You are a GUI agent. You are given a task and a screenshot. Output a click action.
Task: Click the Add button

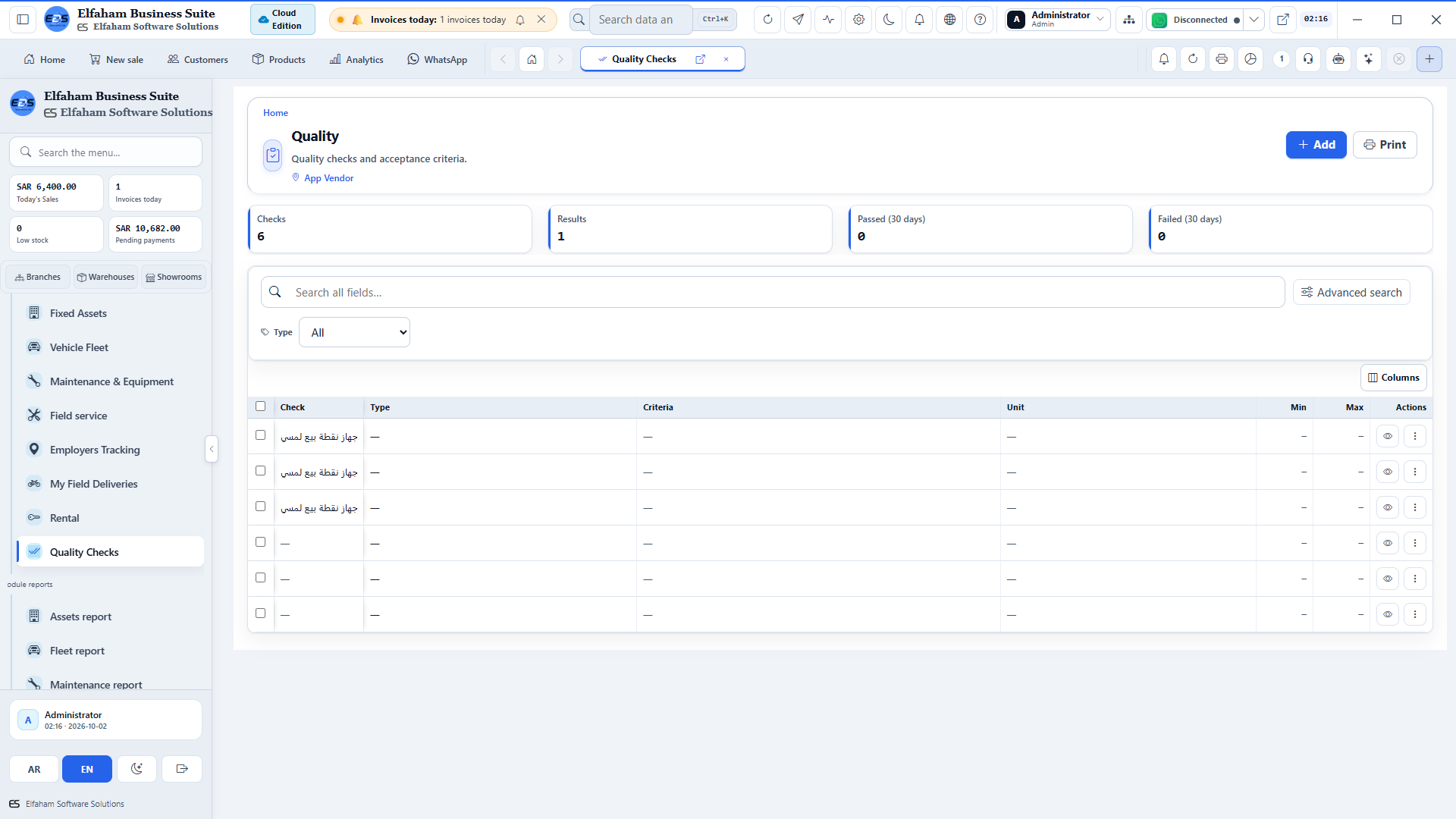point(1316,145)
